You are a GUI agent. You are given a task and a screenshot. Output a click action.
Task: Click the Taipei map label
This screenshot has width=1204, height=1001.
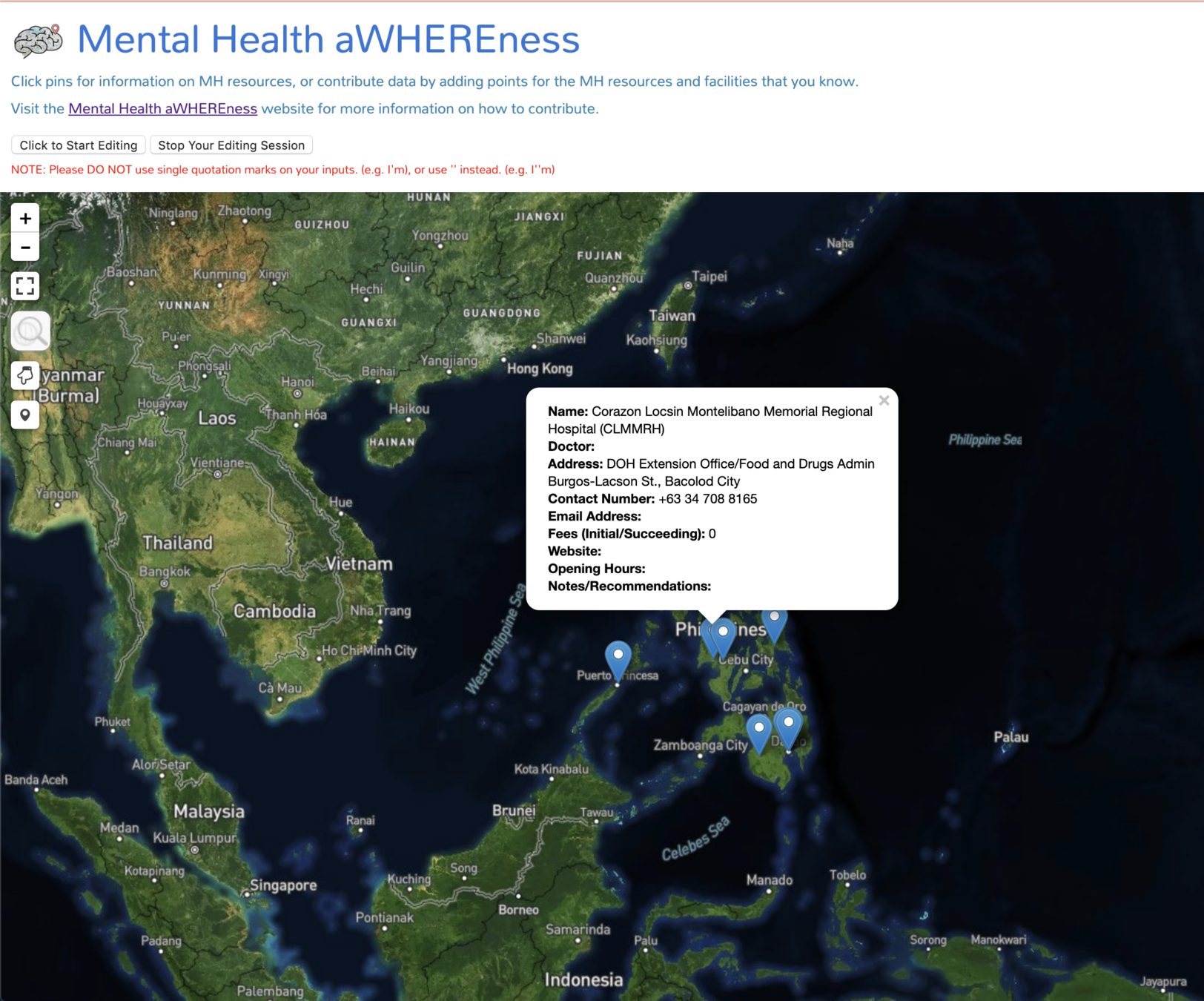click(x=709, y=277)
